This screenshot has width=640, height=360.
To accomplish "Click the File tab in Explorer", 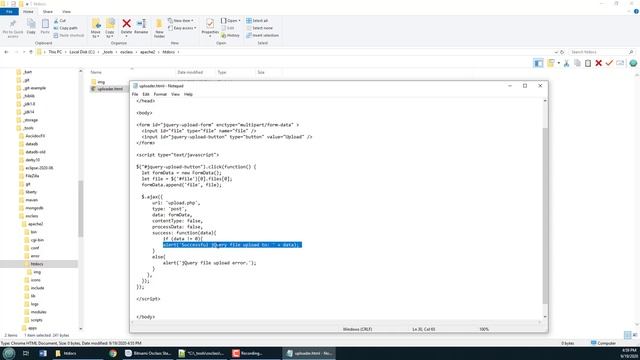I will click(9, 12).
